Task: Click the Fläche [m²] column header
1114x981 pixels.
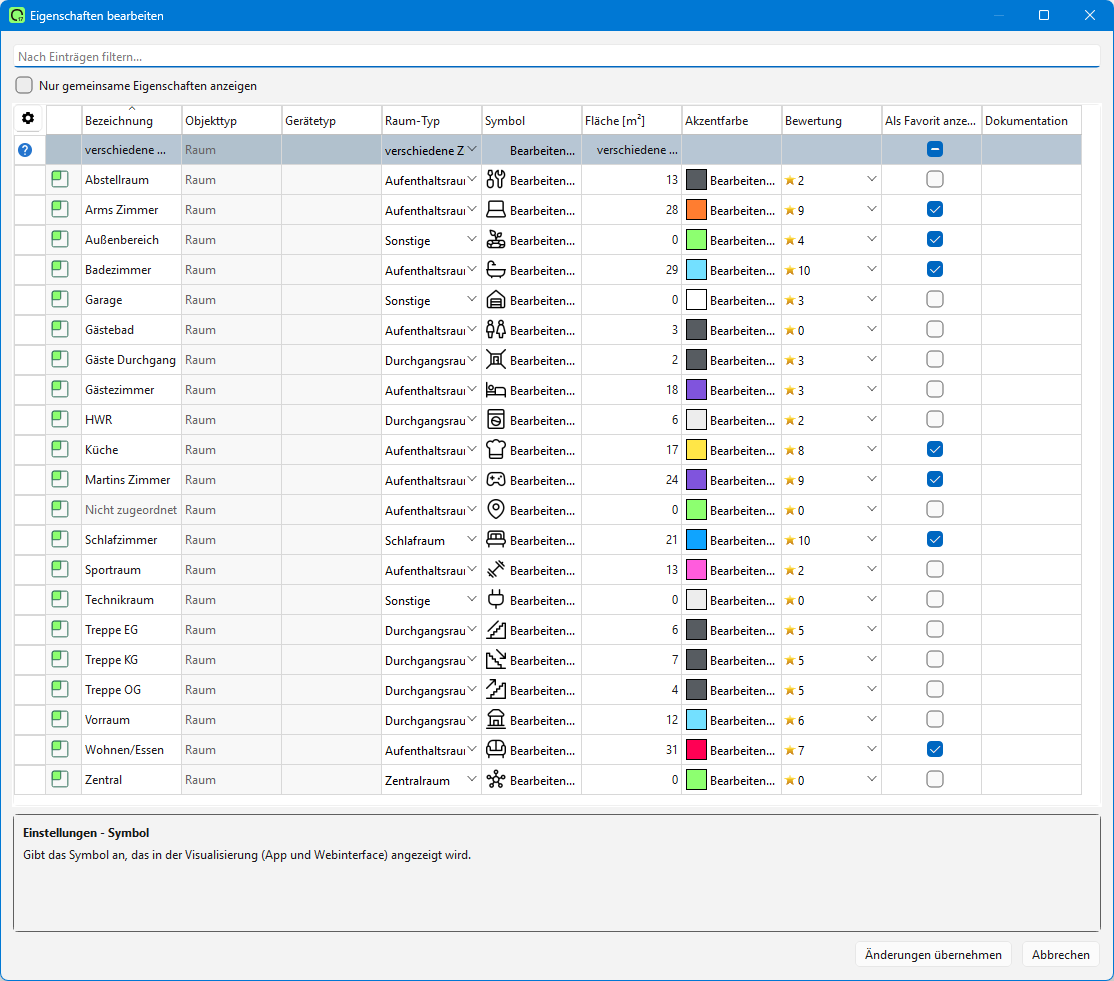Action: pyautogui.click(x=615, y=121)
